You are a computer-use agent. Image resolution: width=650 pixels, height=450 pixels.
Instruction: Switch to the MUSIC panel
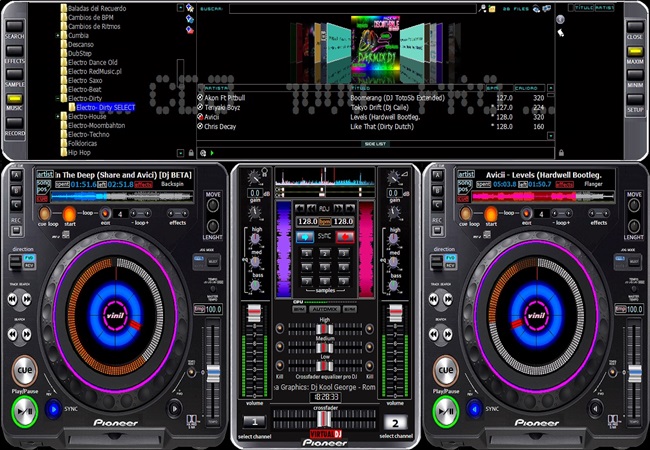point(14,99)
